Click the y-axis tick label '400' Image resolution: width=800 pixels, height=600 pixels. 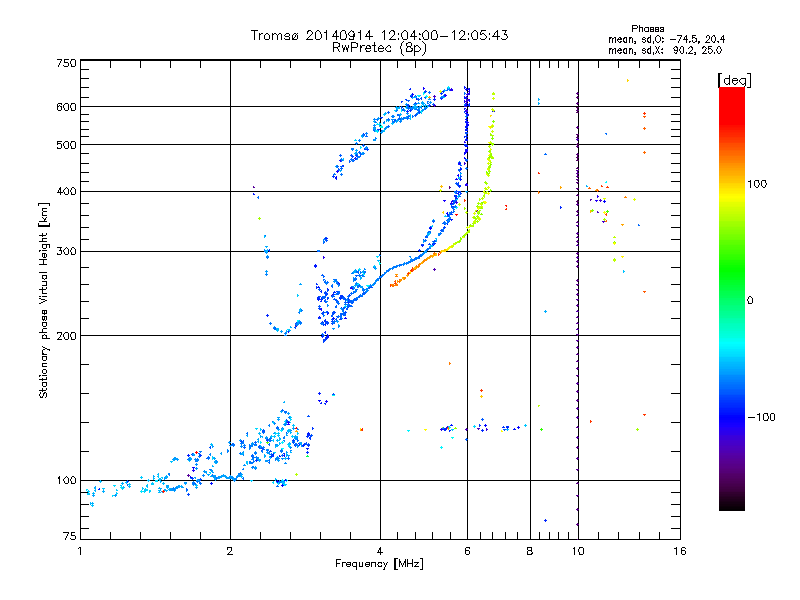coord(67,192)
